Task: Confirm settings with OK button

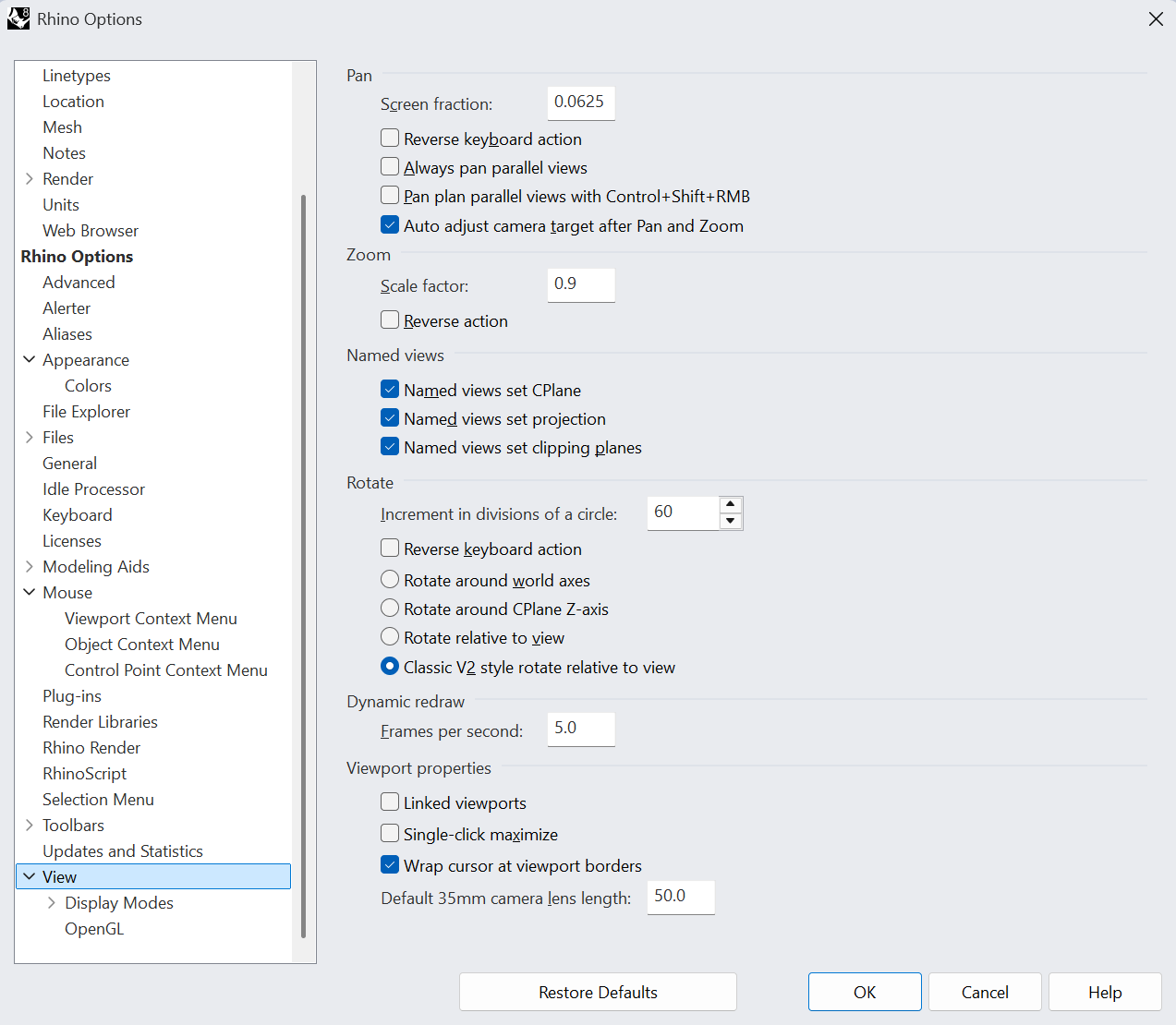Action: click(865, 992)
